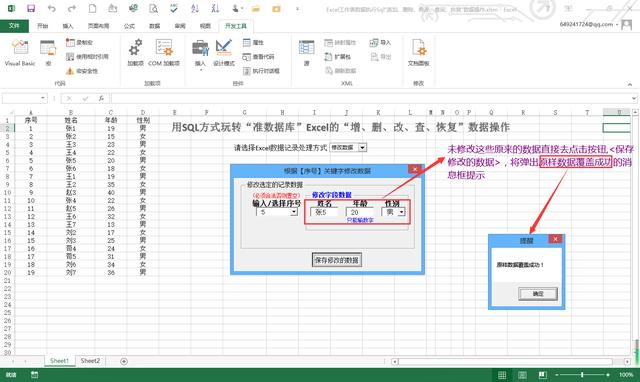640x382 pixels.
Task: Click New blank workbook icon in toolbar
Action: click(93, 9)
